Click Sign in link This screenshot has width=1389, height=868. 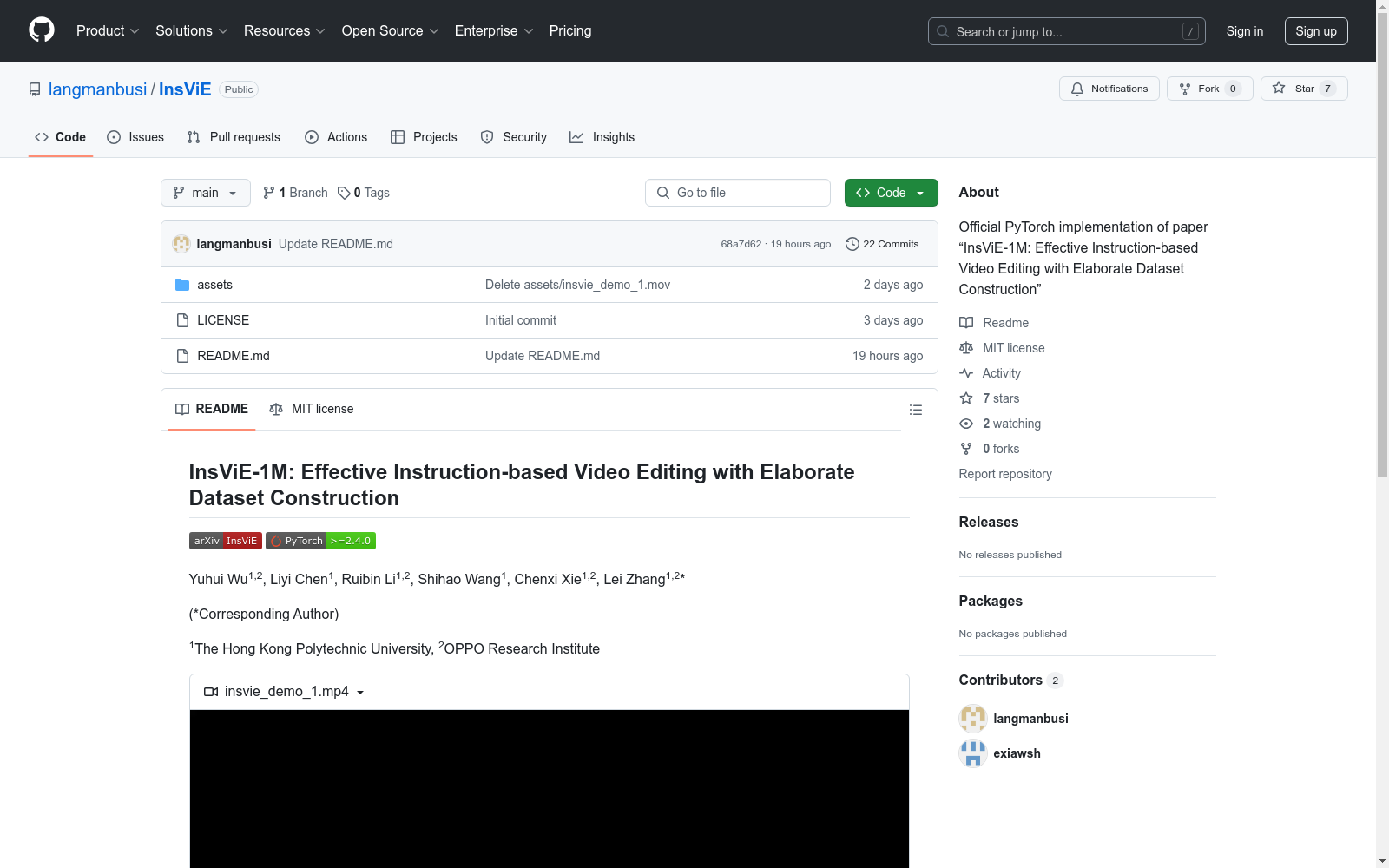point(1244,31)
